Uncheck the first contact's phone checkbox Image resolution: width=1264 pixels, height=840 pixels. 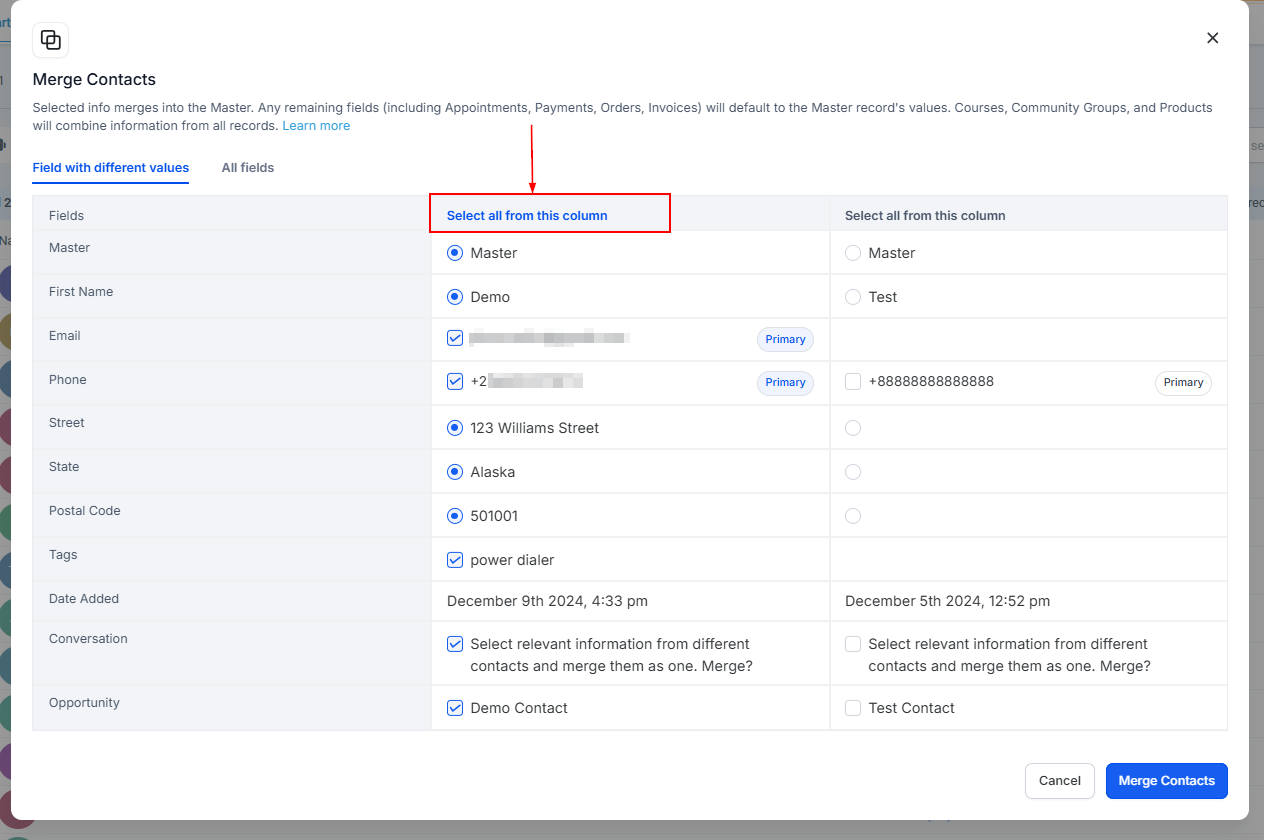[455, 381]
